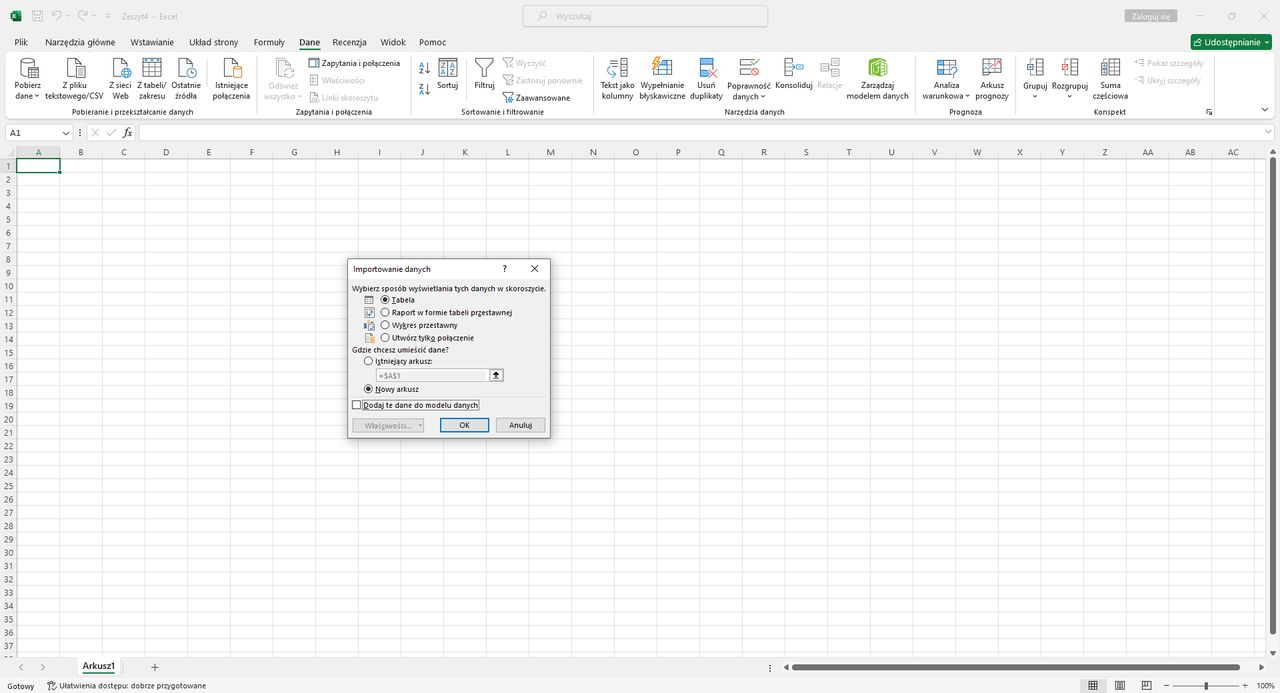Confirm the import with OK
The height and width of the screenshot is (693, 1280).
pyautogui.click(x=464, y=425)
